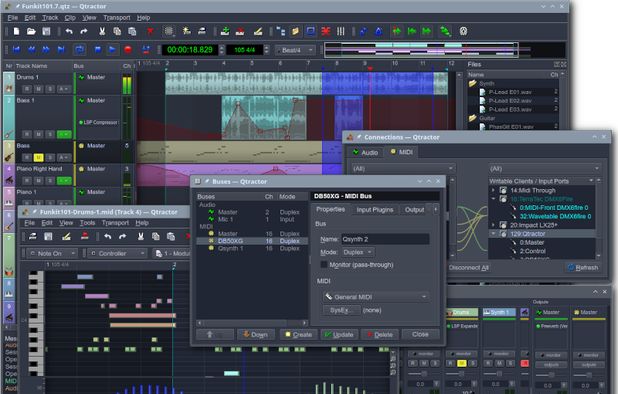Open the Clip menu

tap(70, 18)
